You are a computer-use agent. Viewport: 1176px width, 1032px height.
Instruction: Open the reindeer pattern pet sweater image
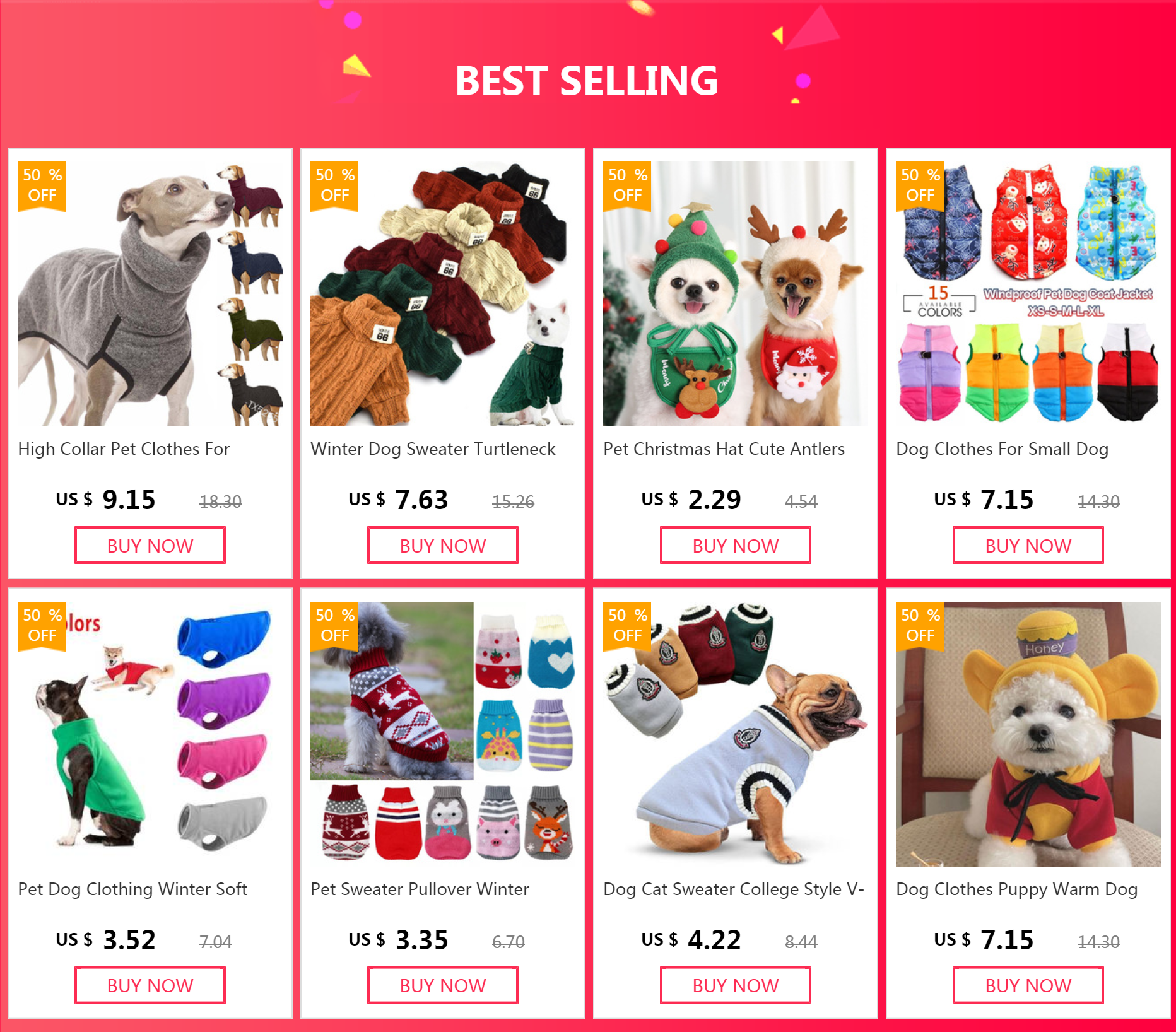(x=443, y=734)
